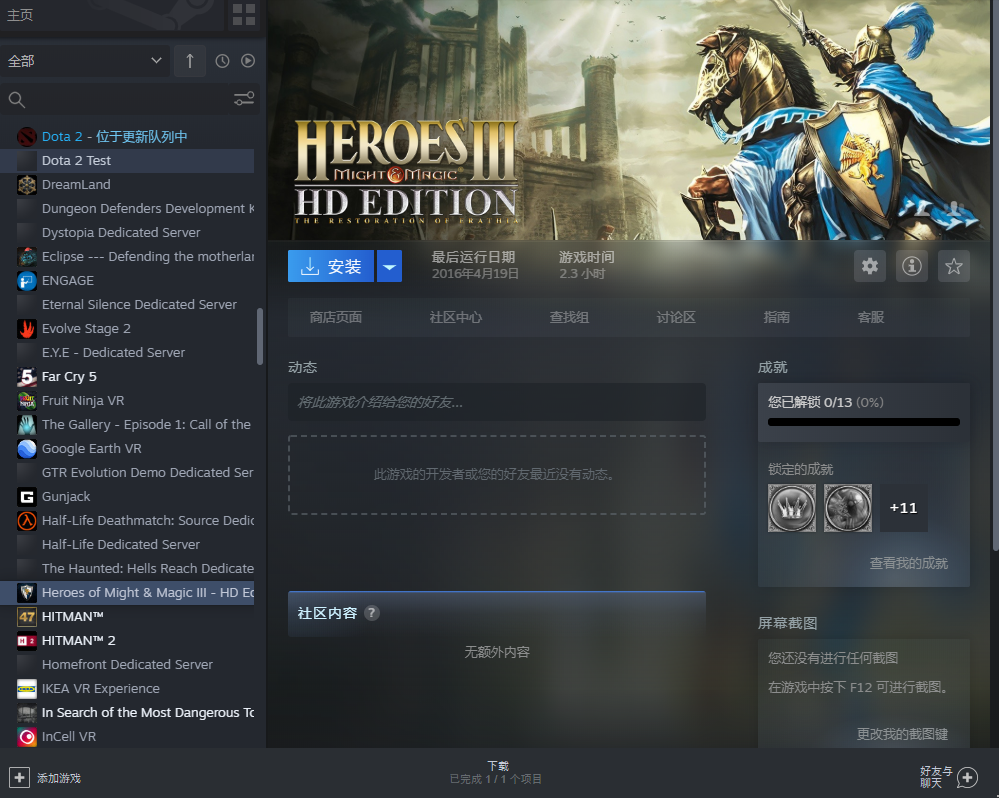This screenshot has width=999, height=798.
Task: Click the Evolve Stage 2 icon
Action: click(27, 329)
